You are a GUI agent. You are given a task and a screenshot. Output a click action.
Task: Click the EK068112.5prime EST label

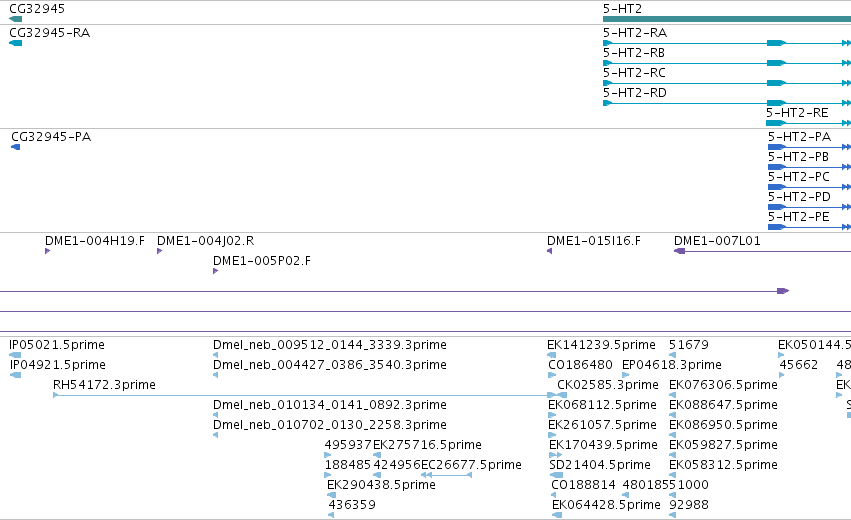click(602, 405)
